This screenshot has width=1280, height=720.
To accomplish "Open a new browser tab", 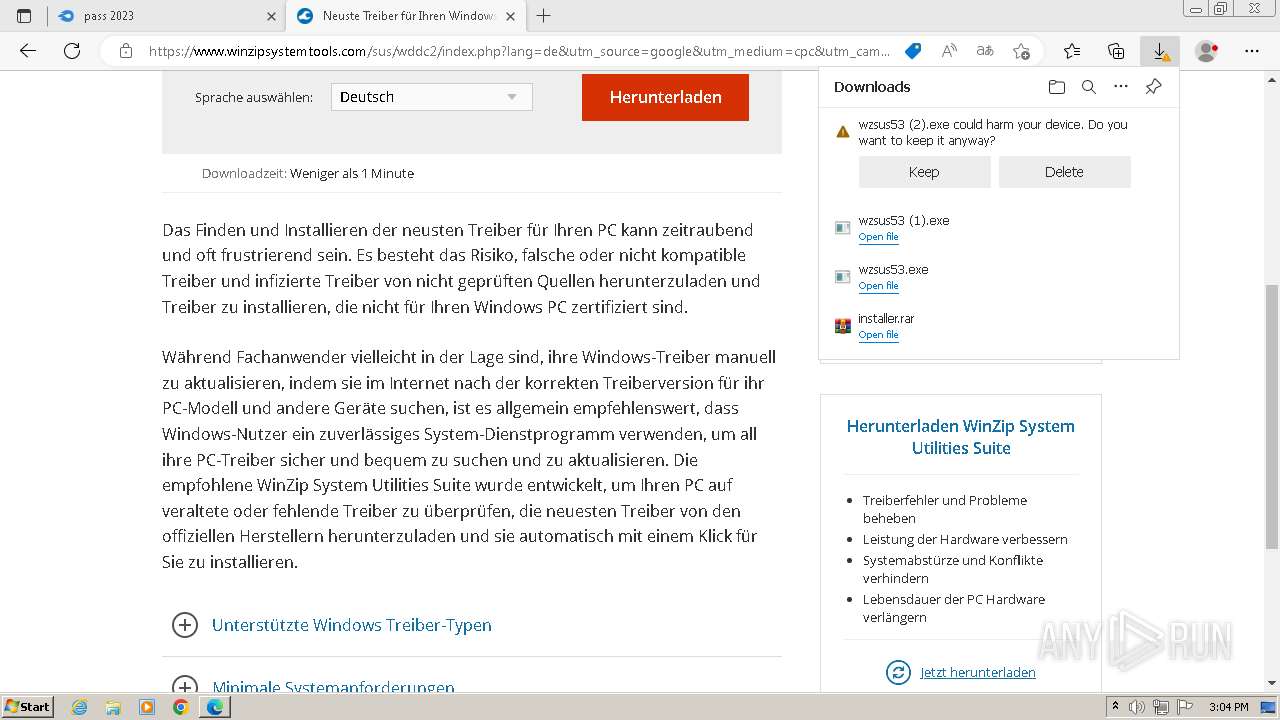I will [x=544, y=16].
